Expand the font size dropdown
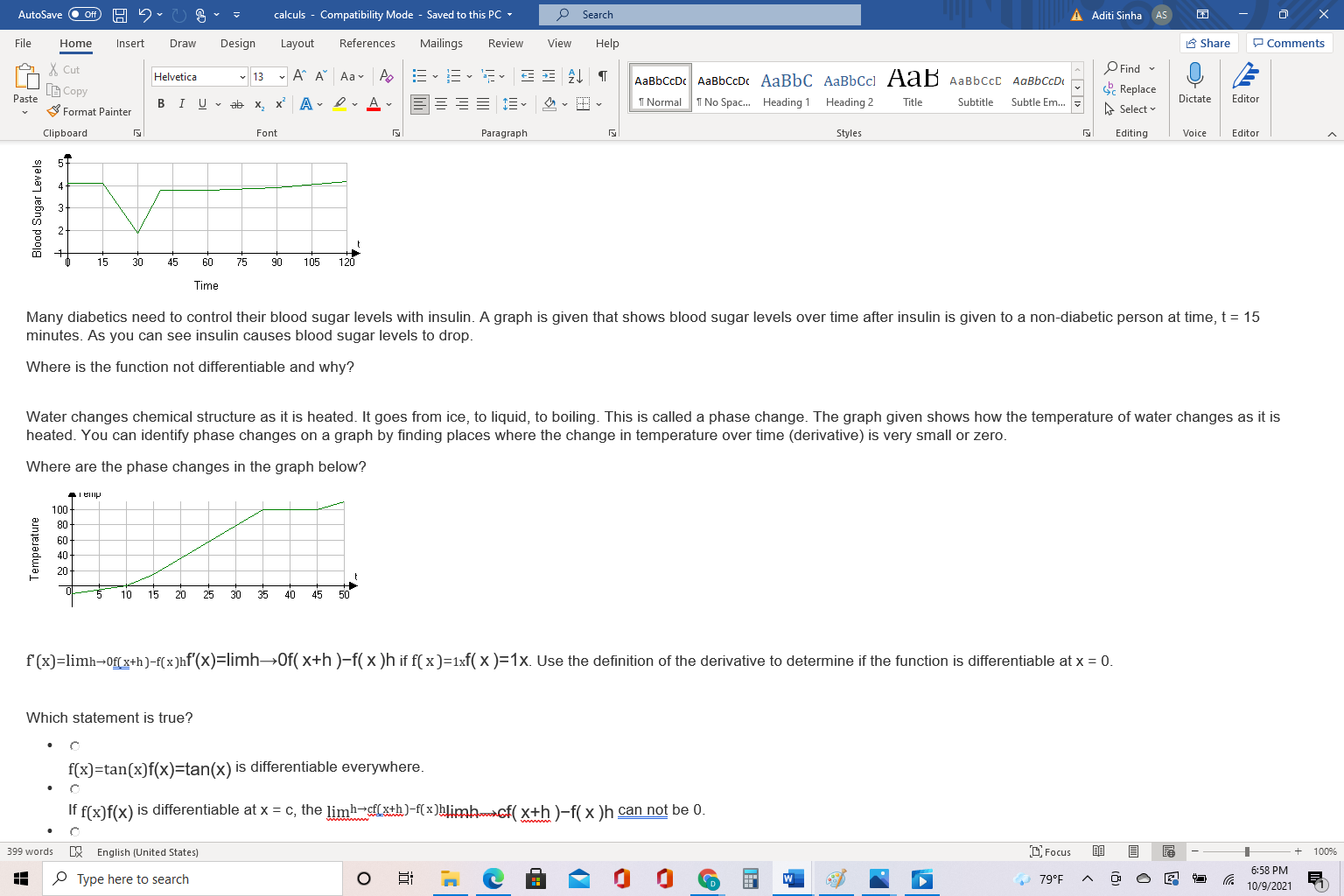1344x896 pixels. click(282, 76)
